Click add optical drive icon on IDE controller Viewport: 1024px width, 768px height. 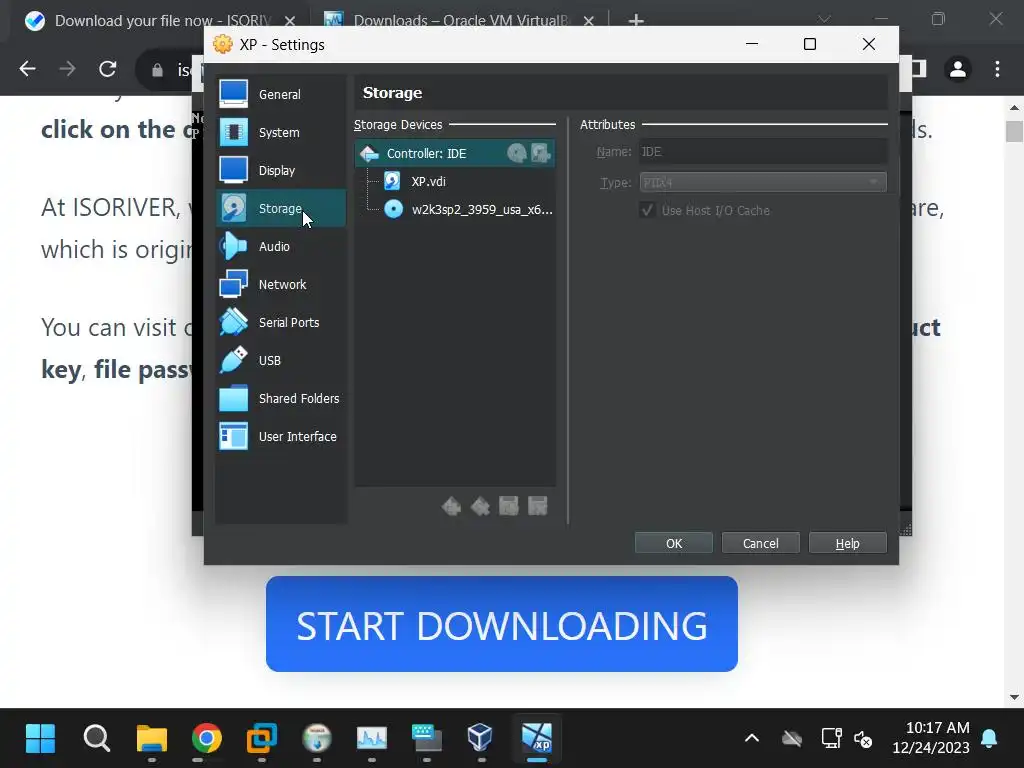tap(517, 153)
